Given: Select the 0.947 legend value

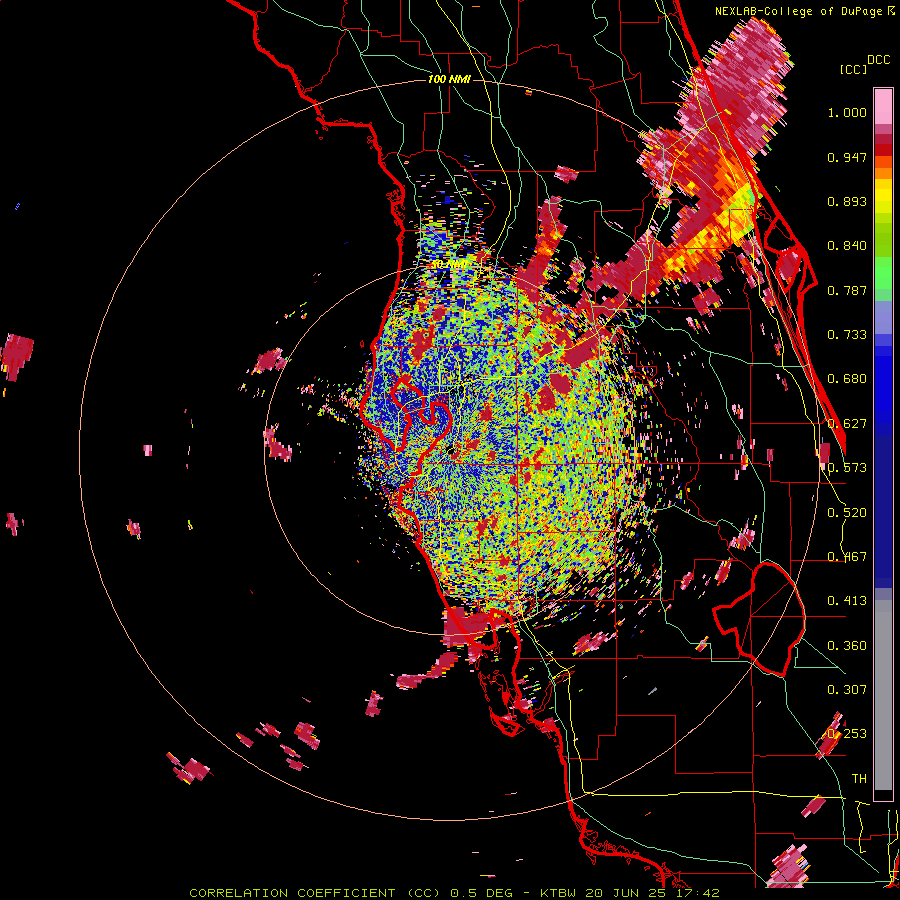Looking at the screenshot, I should 847,157.
